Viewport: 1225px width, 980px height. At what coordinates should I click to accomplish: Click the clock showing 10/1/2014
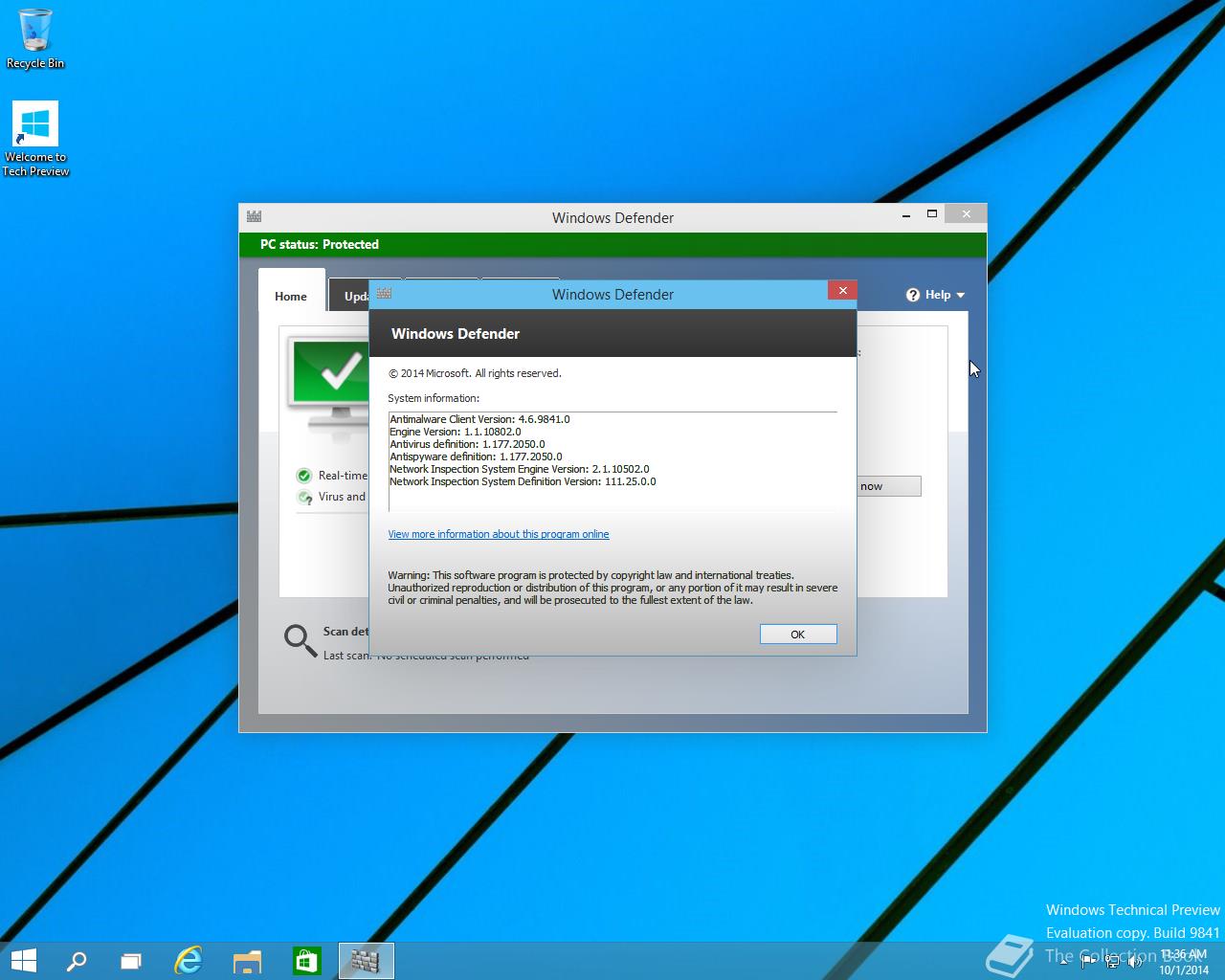click(1183, 962)
